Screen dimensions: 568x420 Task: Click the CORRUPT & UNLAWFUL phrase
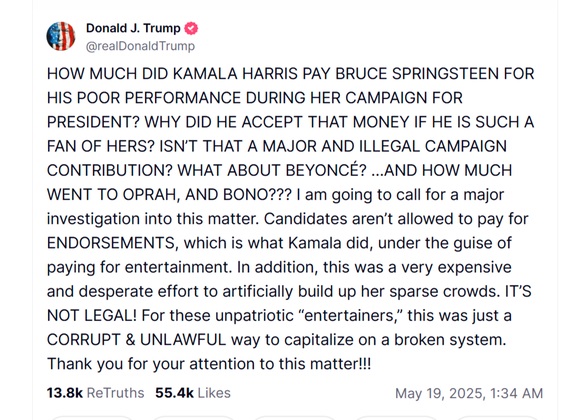point(137,340)
